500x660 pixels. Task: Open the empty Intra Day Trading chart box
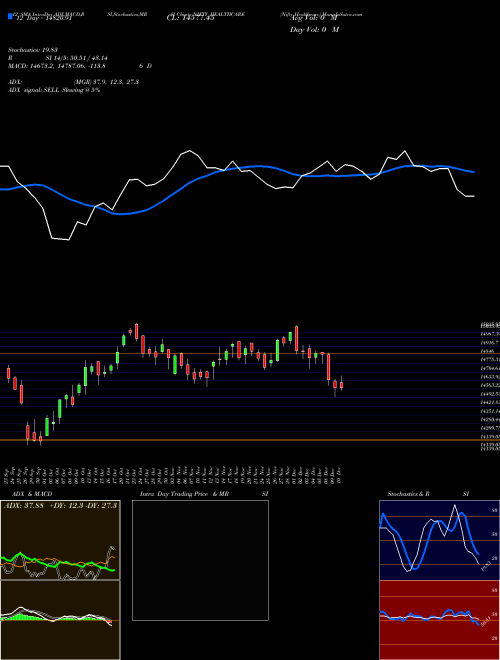(x=200, y=560)
